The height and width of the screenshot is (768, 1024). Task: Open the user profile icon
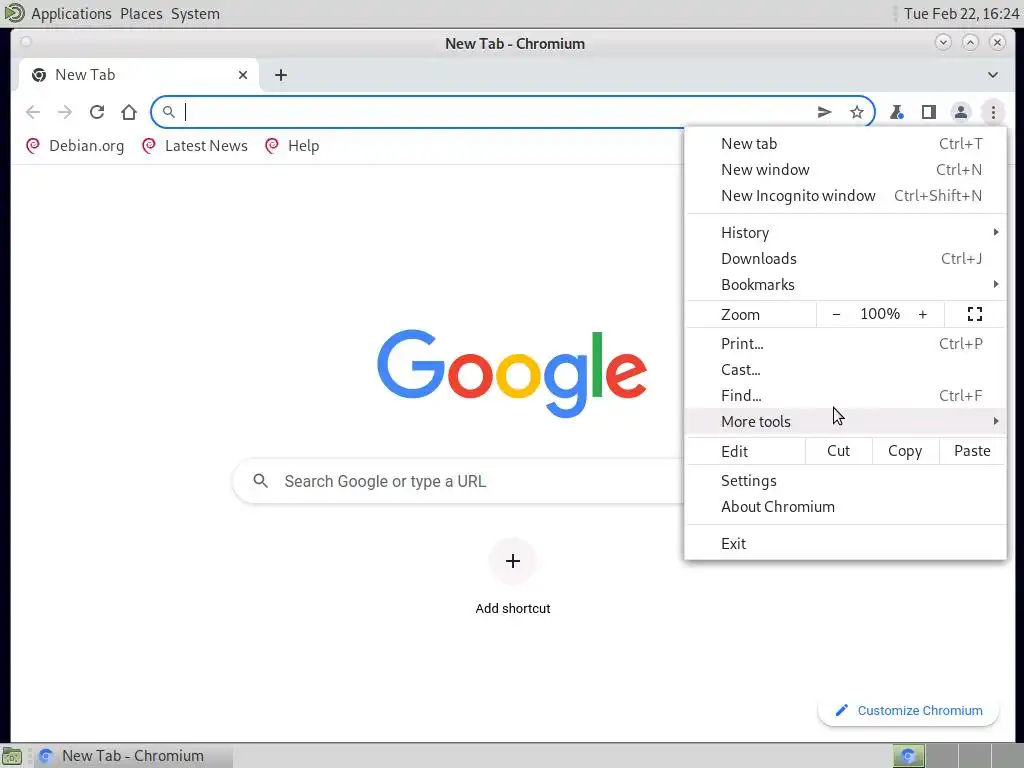[961, 112]
